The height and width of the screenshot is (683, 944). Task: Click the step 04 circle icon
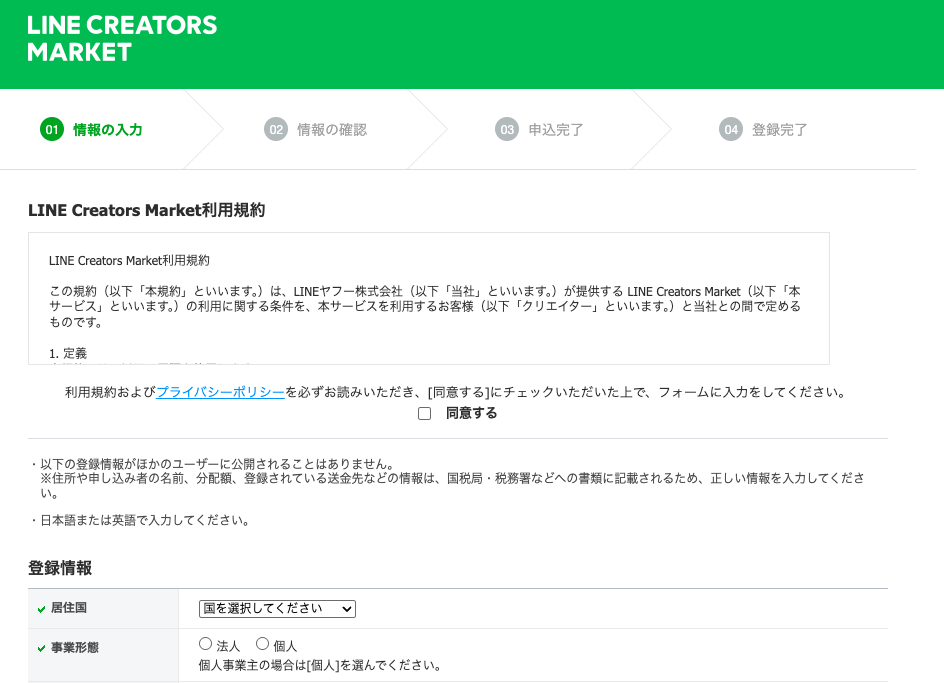(731, 129)
